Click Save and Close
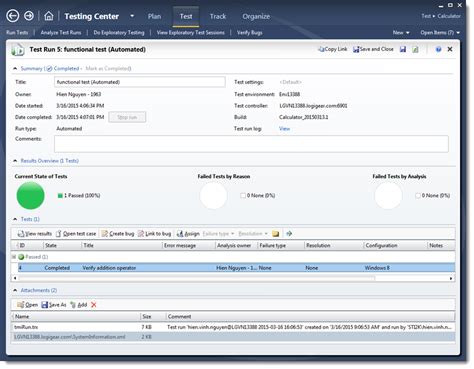The image size is (474, 369). click(373, 49)
